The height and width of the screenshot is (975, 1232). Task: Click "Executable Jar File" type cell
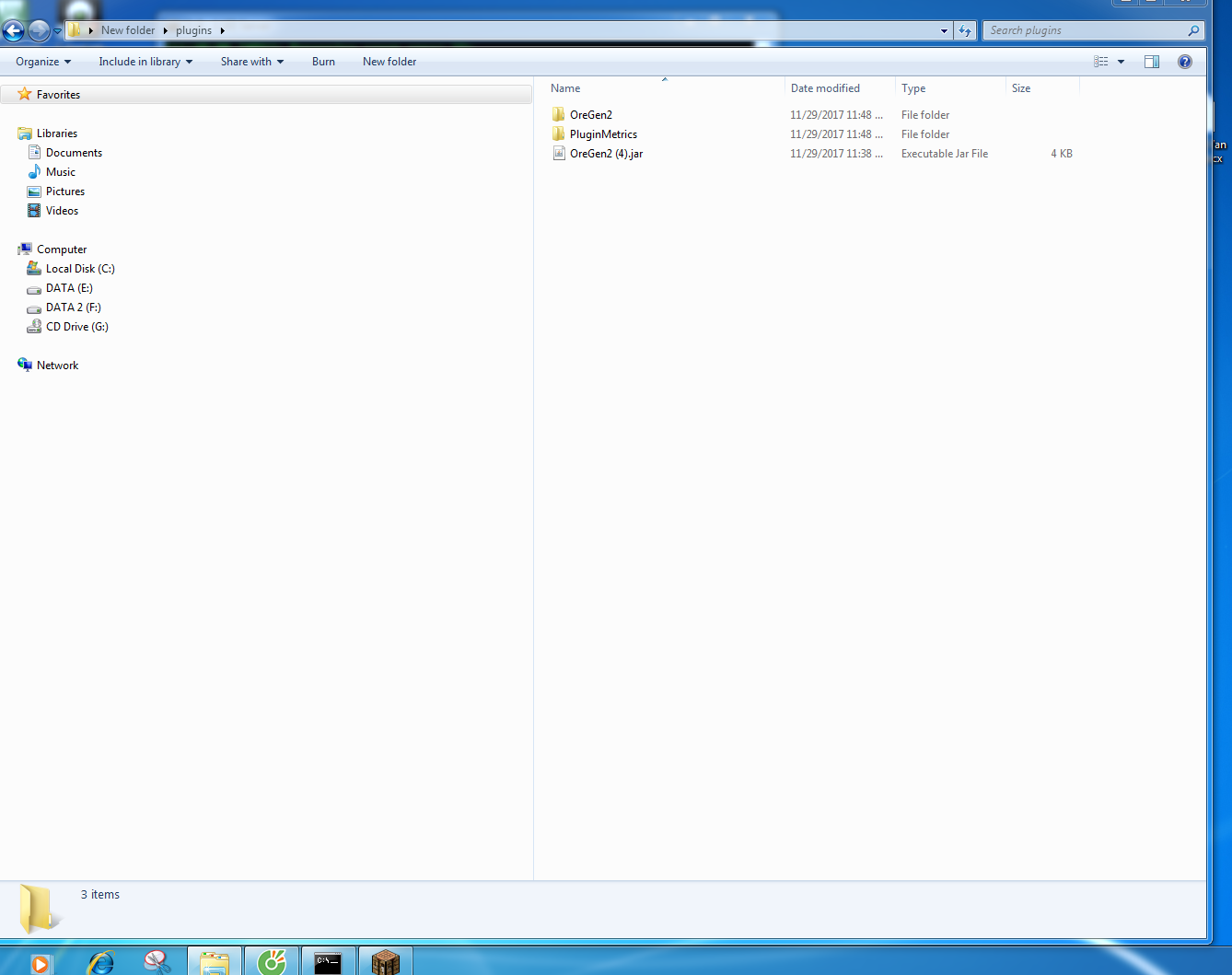(x=945, y=154)
